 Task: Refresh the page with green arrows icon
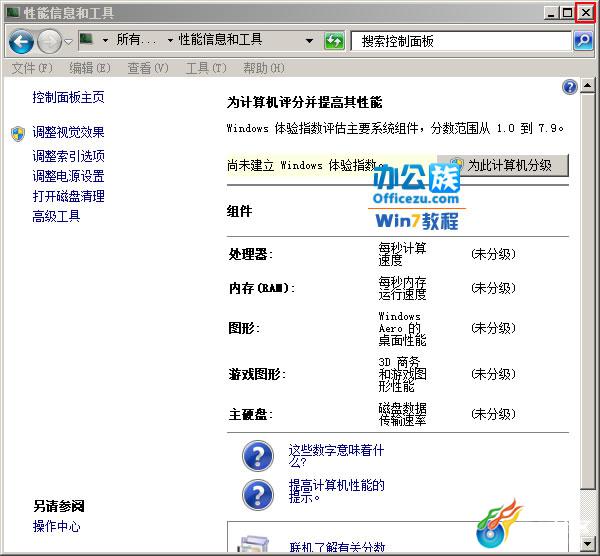pos(334,41)
